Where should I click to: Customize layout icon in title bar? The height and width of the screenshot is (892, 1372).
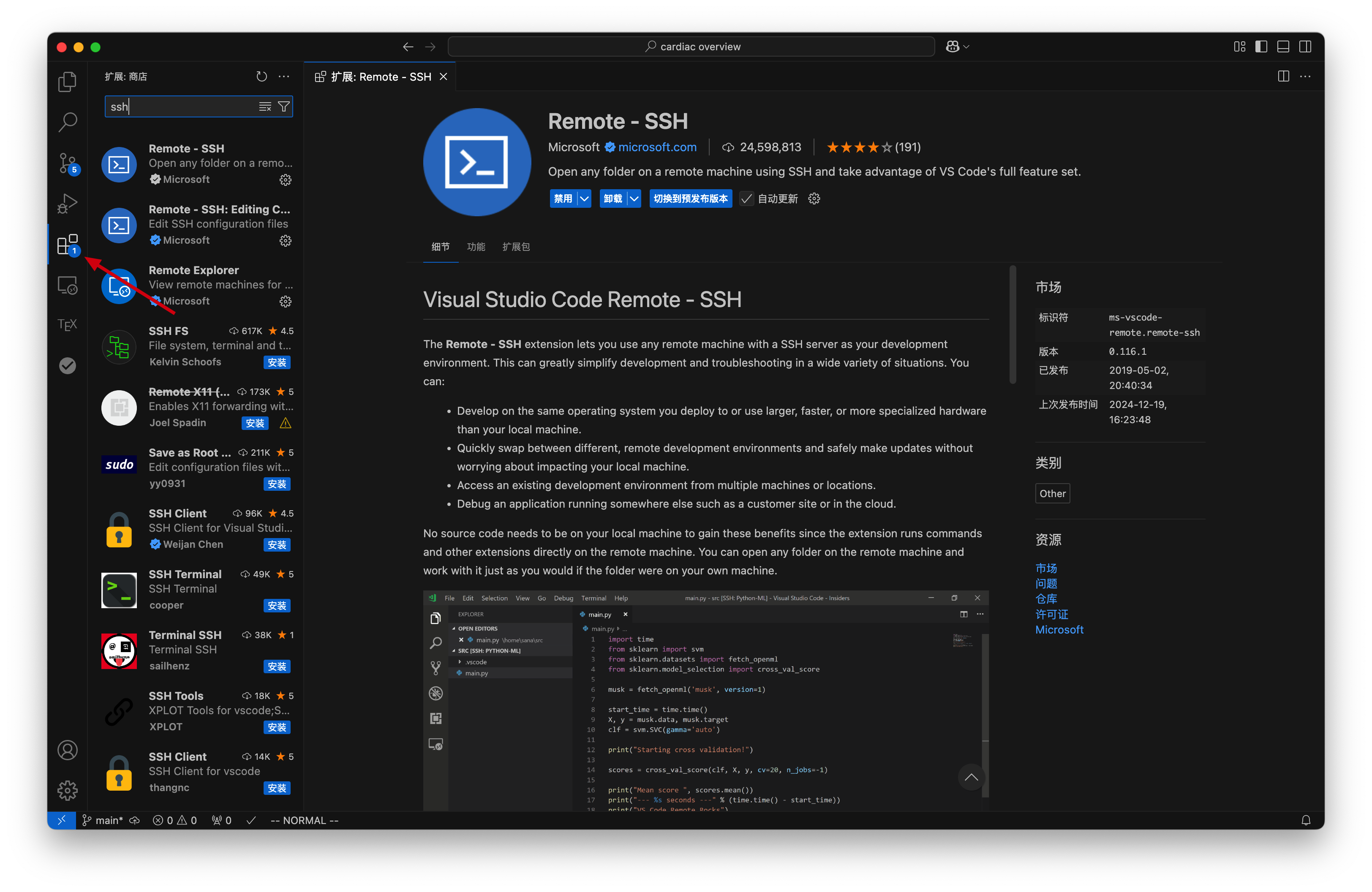pyautogui.click(x=1239, y=47)
